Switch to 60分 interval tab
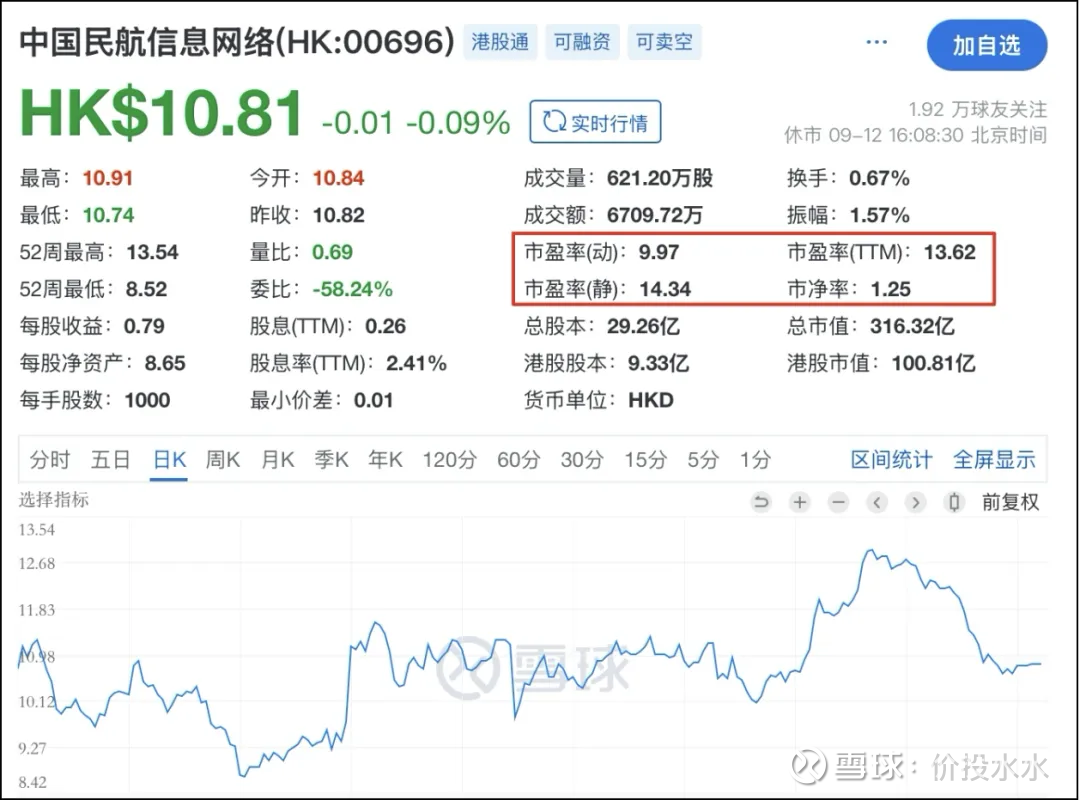This screenshot has height=800, width=1080. click(519, 459)
